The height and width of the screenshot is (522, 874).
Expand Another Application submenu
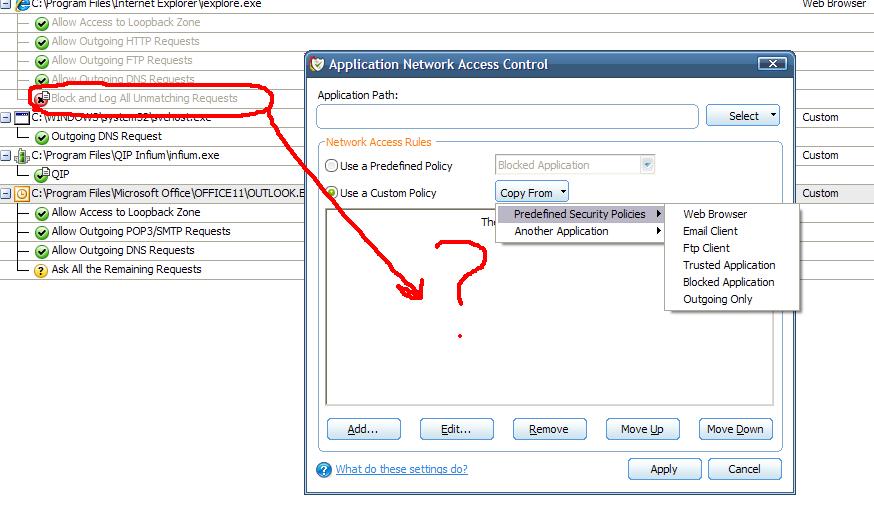pyautogui.click(x=580, y=231)
